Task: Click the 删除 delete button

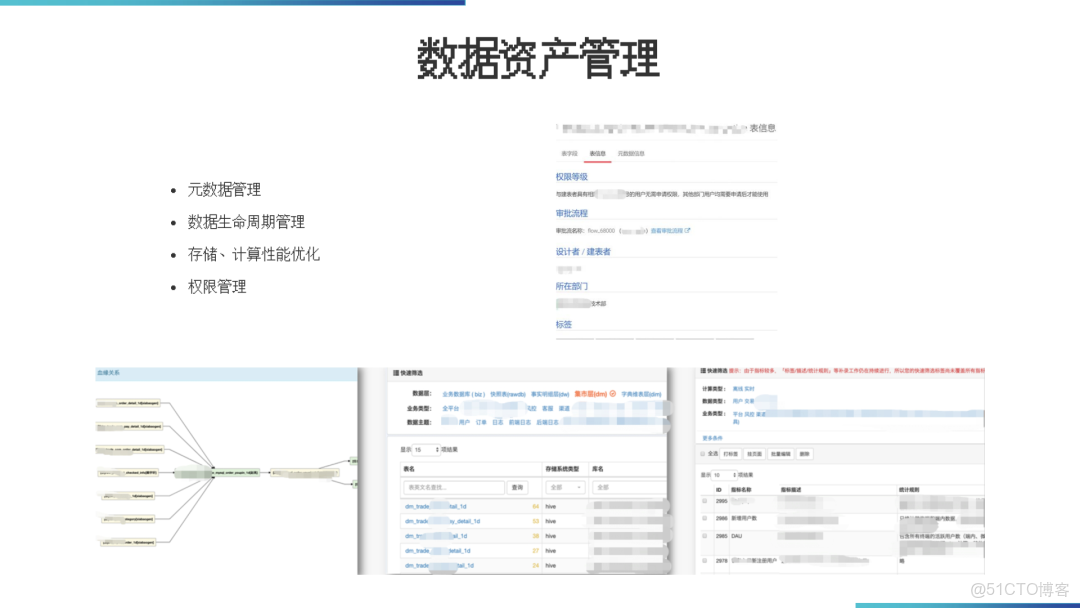Action: 805,454
